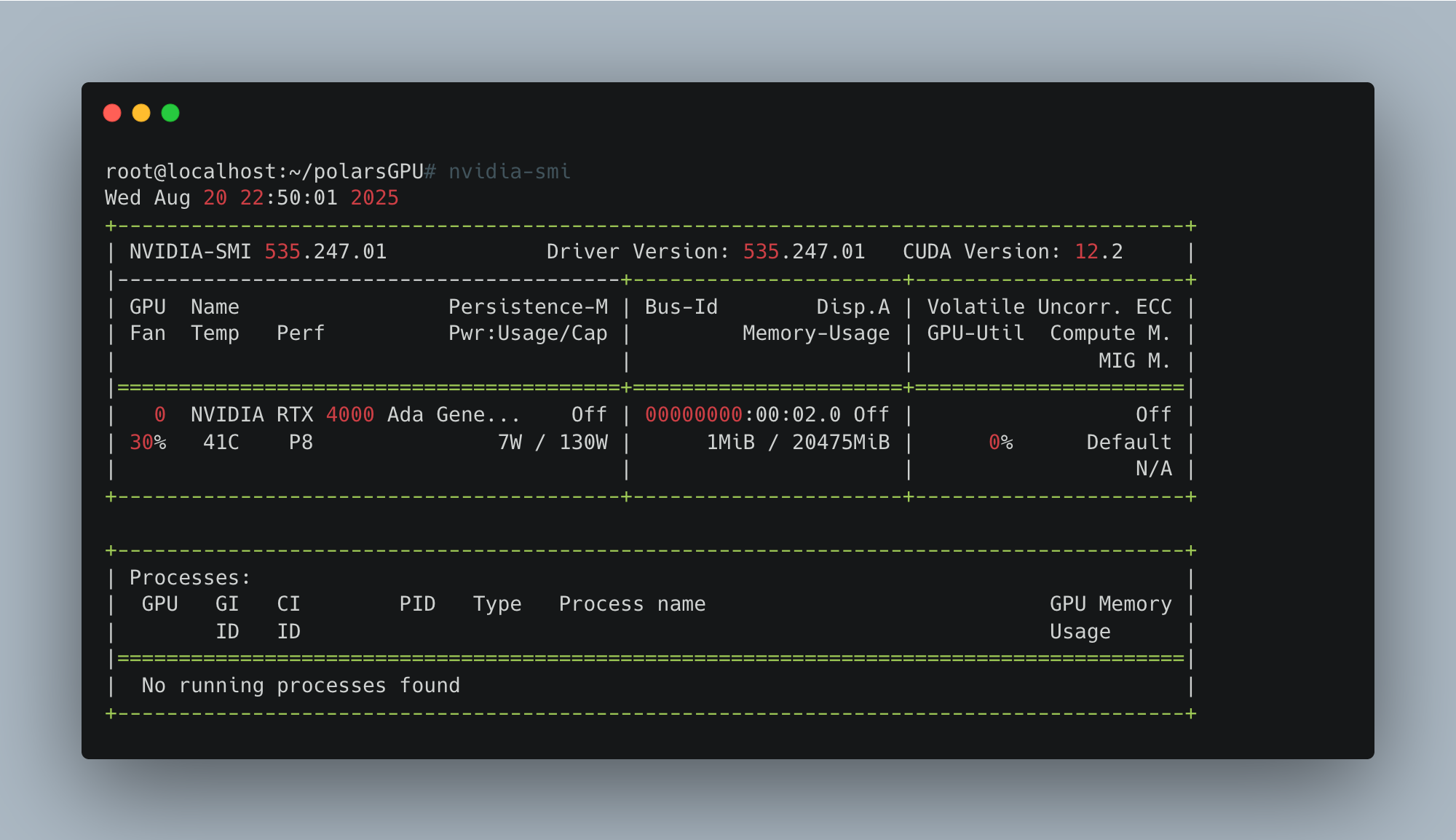This screenshot has width=1456, height=840.
Task: Click the 7W / 130W power usage
Action: (553, 443)
